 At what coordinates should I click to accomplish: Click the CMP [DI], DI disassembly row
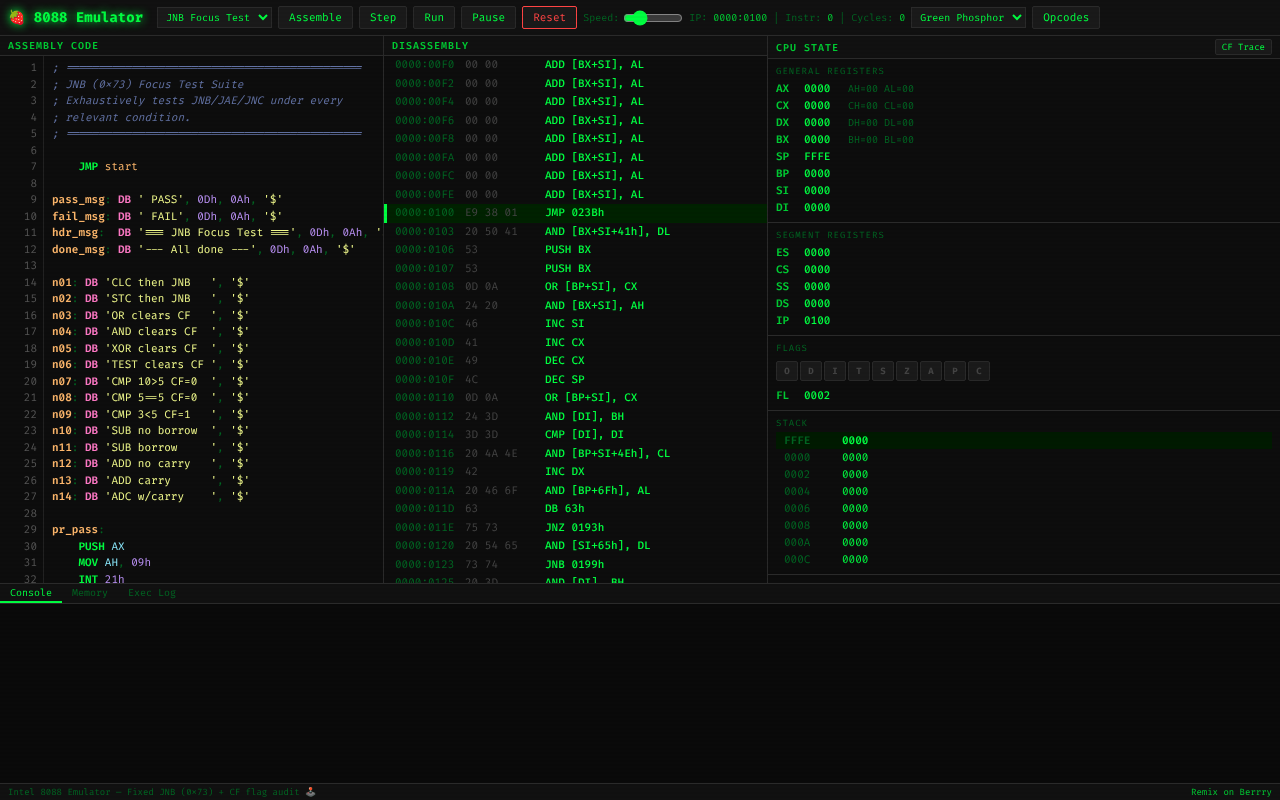575,435
